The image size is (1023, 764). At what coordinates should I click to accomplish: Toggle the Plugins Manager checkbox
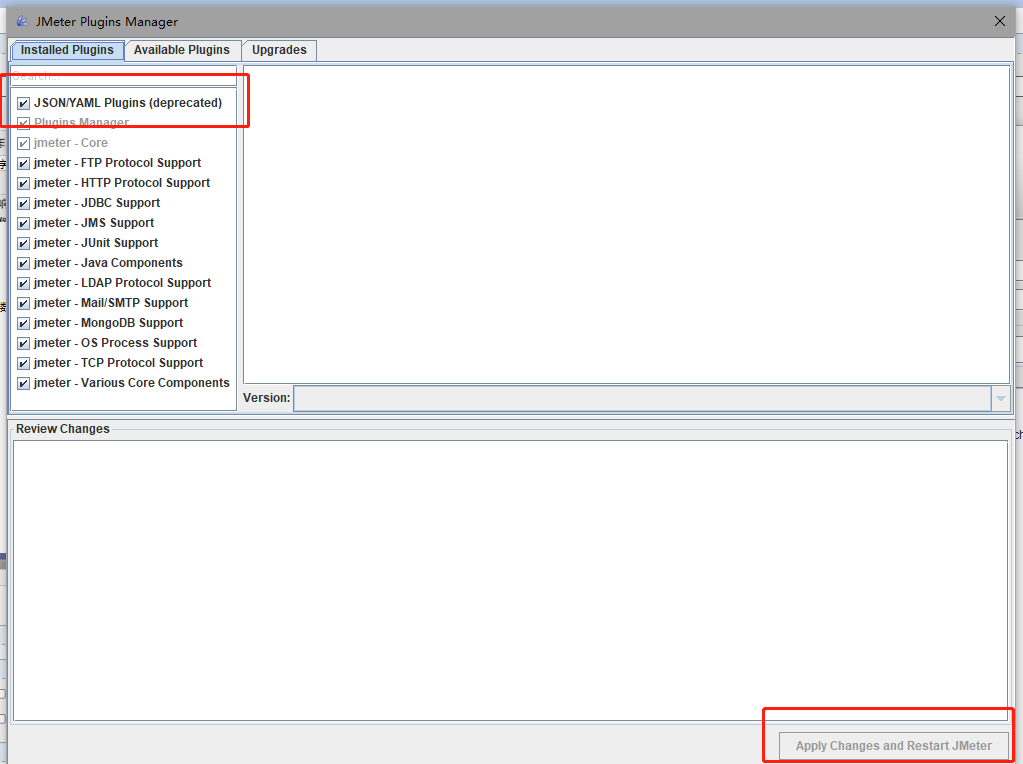pos(23,123)
